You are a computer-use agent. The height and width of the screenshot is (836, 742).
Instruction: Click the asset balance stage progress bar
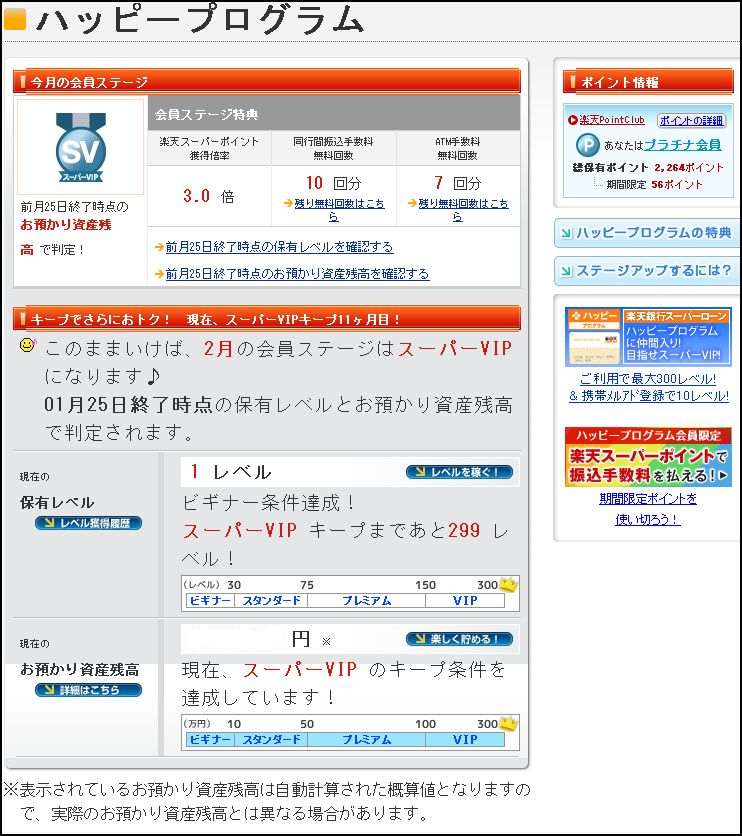click(x=345, y=739)
